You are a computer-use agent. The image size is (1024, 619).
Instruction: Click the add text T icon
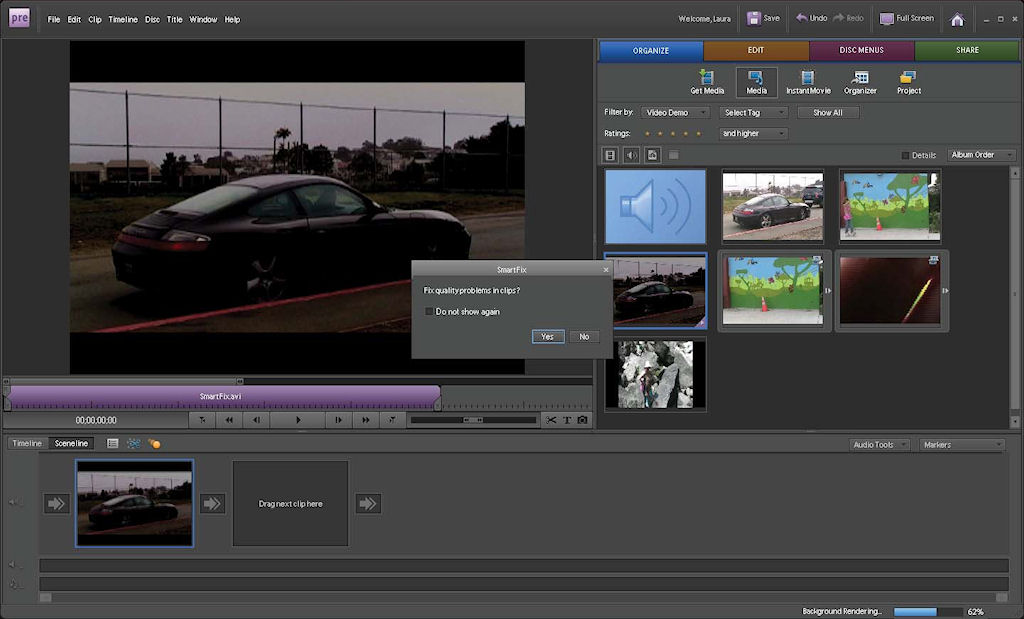(567, 420)
